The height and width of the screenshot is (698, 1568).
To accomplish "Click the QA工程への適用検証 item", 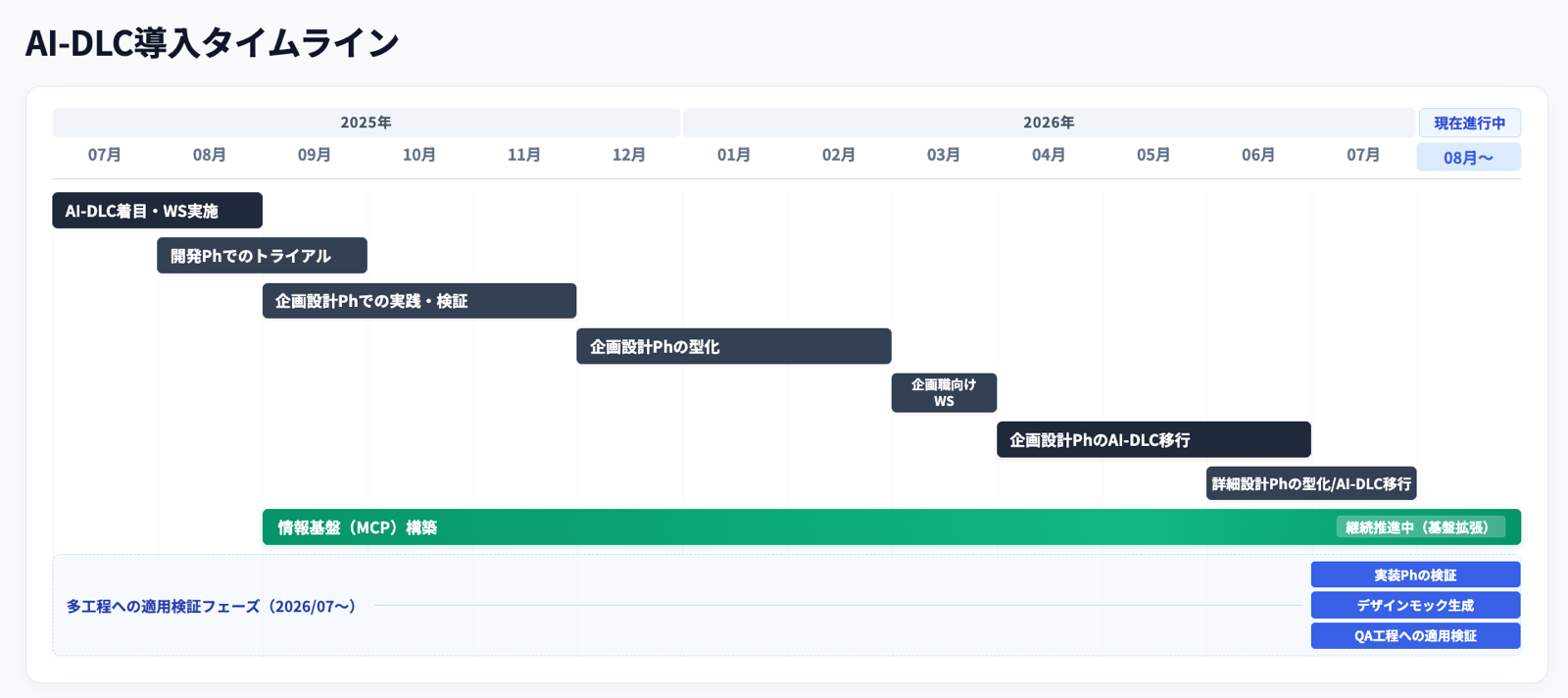I will [x=1415, y=636].
